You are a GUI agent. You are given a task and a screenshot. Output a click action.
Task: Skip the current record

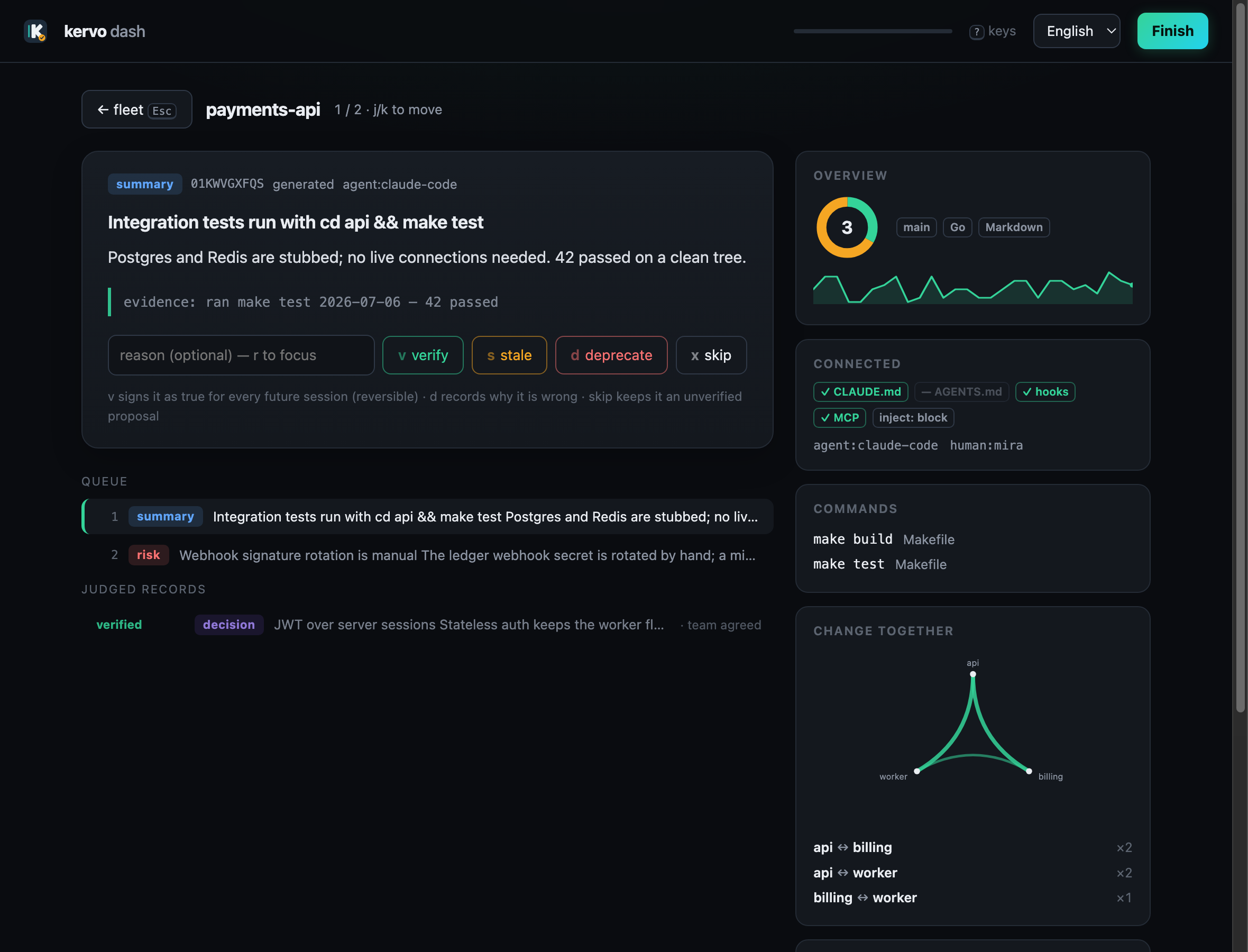point(711,355)
